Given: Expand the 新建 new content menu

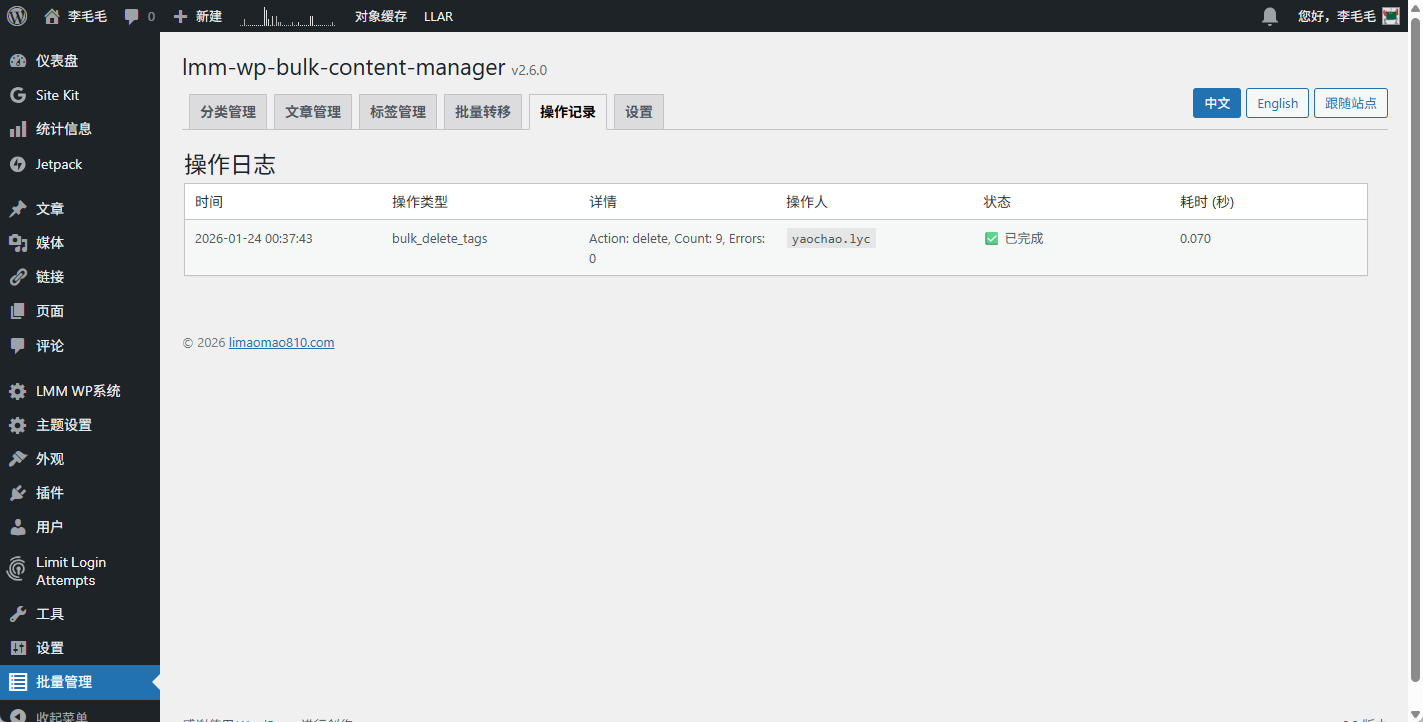Looking at the screenshot, I should (198, 16).
